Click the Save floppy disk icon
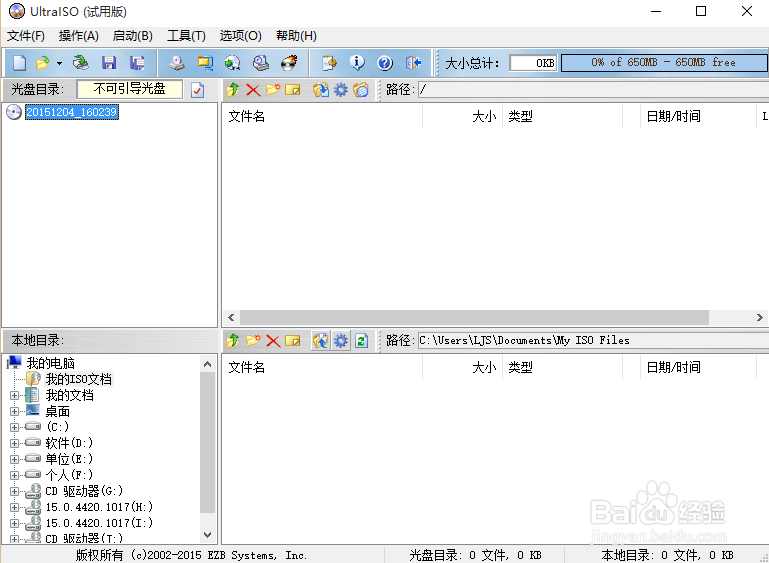 [x=109, y=63]
